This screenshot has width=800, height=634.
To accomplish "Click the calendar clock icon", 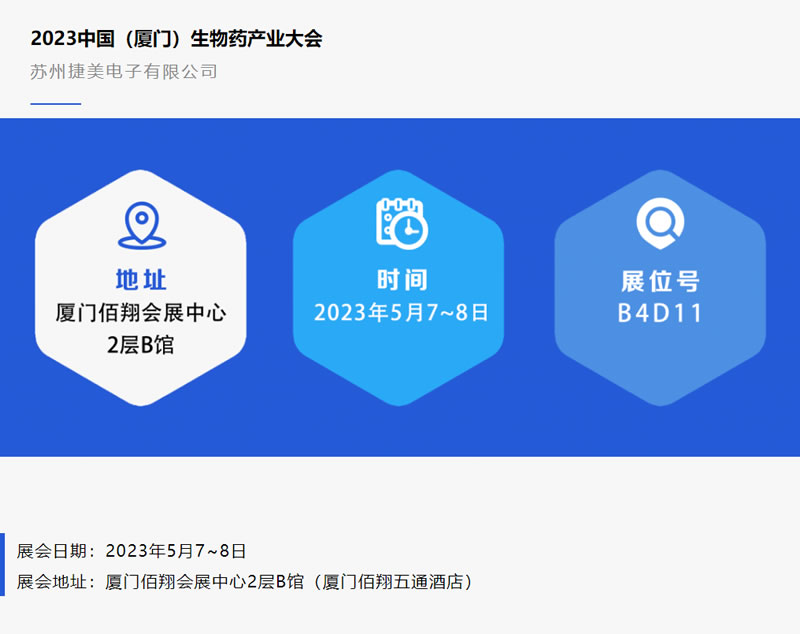I will point(401,222).
